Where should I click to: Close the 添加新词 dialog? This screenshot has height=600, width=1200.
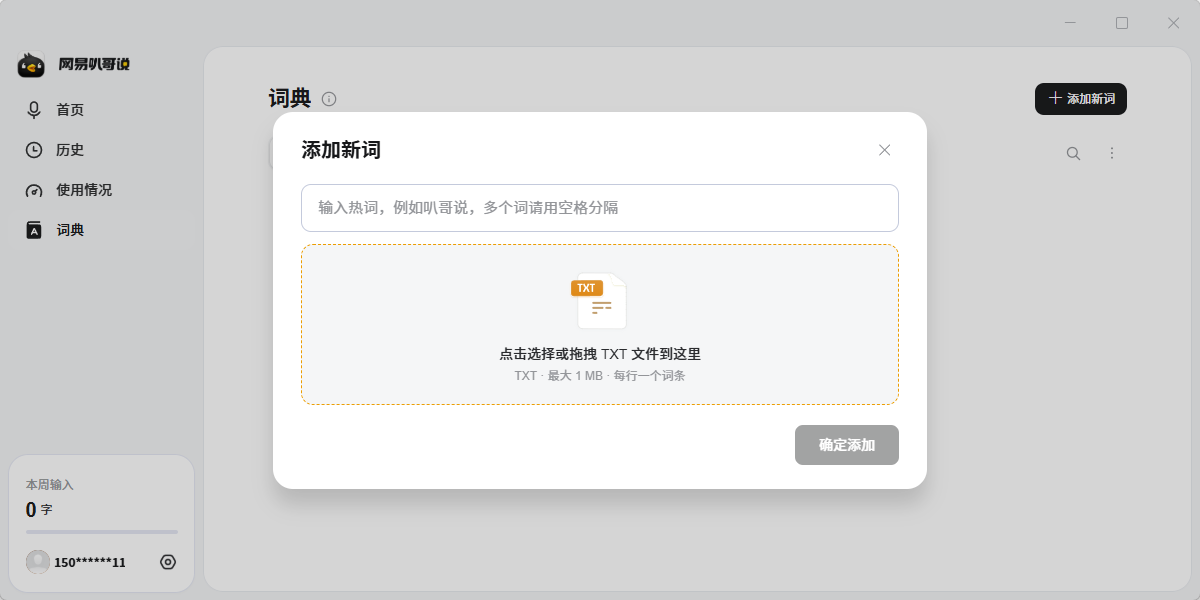(x=884, y=150)
